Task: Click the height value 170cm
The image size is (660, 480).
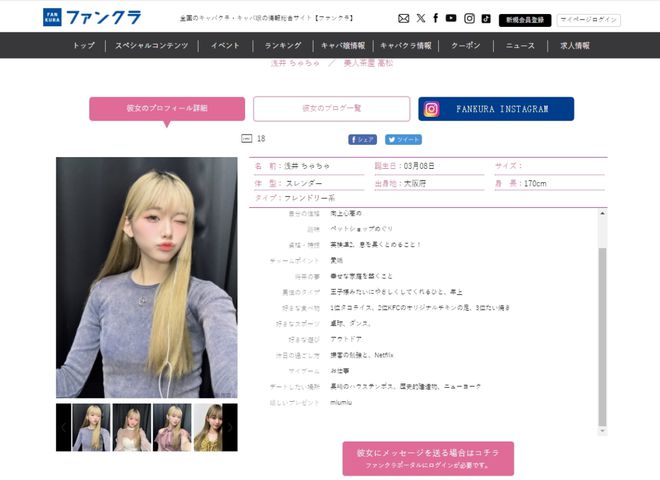Action: click(535, 184)
